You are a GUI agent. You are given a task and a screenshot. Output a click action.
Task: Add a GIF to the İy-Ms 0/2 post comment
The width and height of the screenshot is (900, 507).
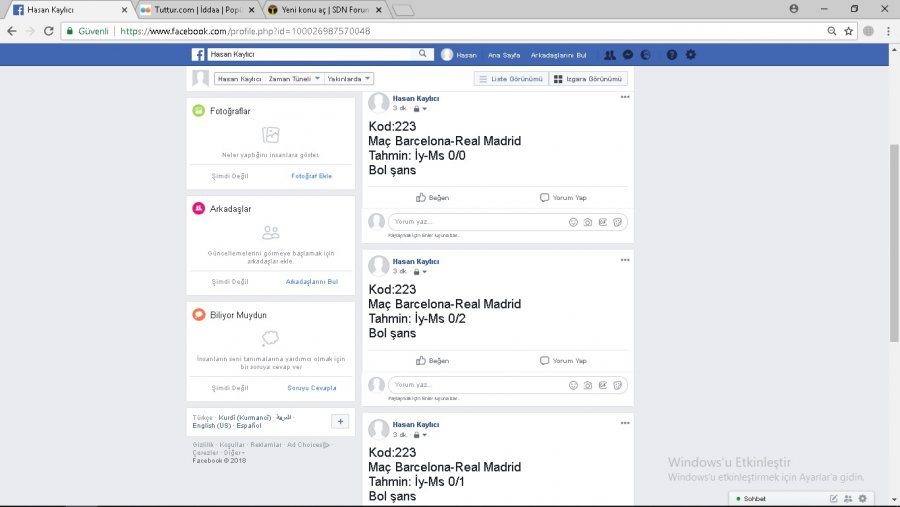coord(603,385)
